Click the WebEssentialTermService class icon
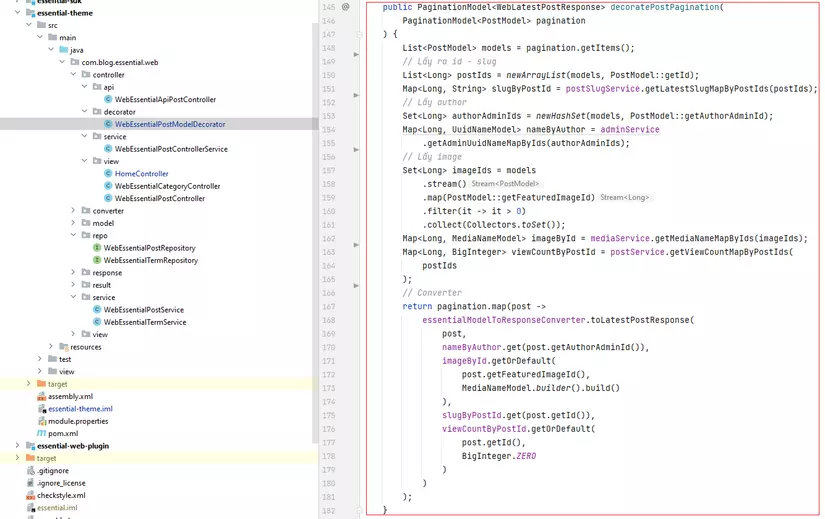Image resolution: width=825 pixels, height=519 pixels. [97, 323]
